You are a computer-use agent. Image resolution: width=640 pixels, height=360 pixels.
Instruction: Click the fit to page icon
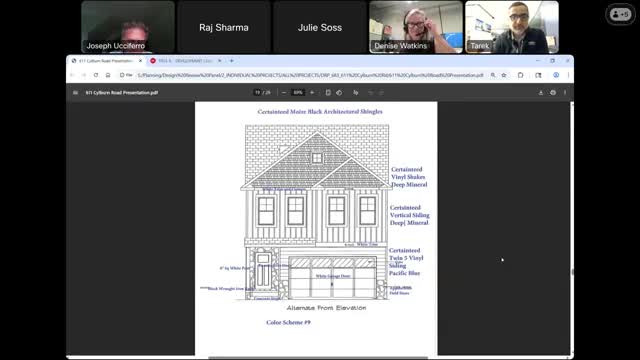pos(328,93)
